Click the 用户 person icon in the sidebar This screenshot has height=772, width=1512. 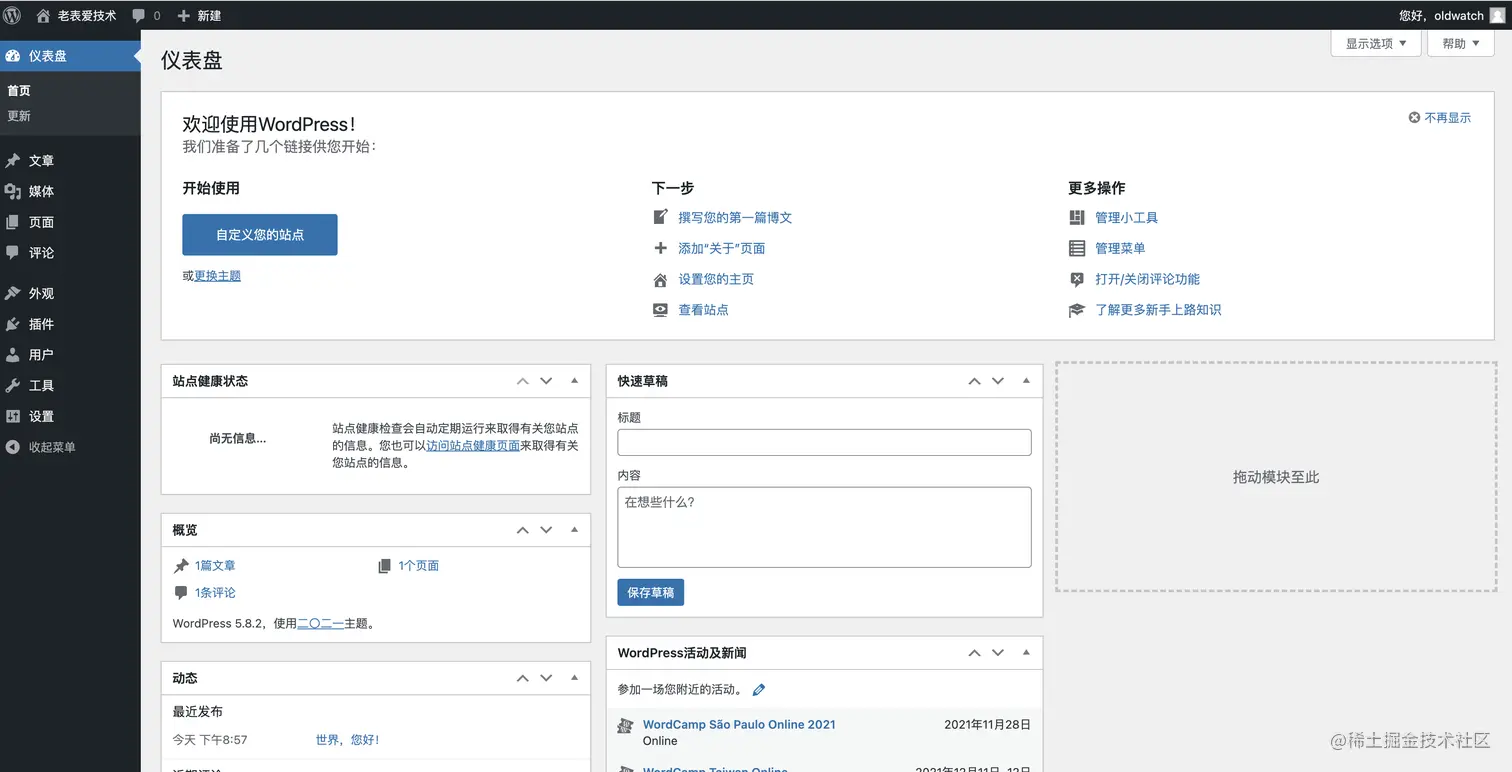(13, 355)
